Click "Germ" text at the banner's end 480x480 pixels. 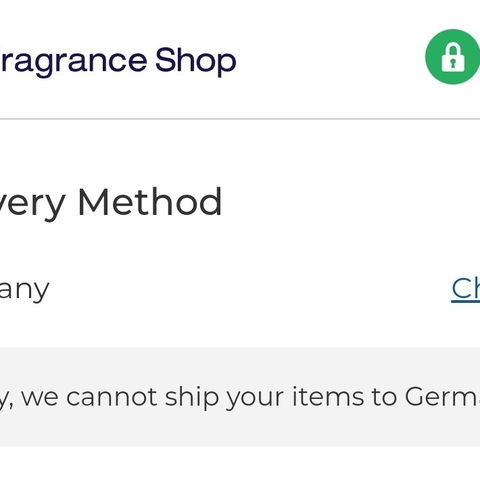tap(442, 397)
